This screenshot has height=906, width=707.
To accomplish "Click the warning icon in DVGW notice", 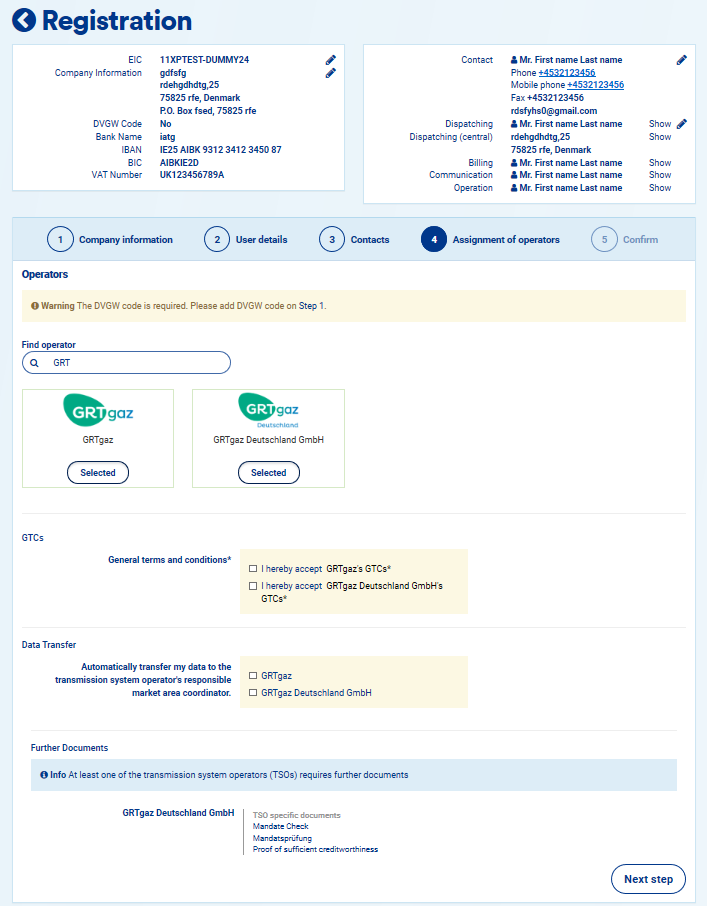I will point(35,306).
